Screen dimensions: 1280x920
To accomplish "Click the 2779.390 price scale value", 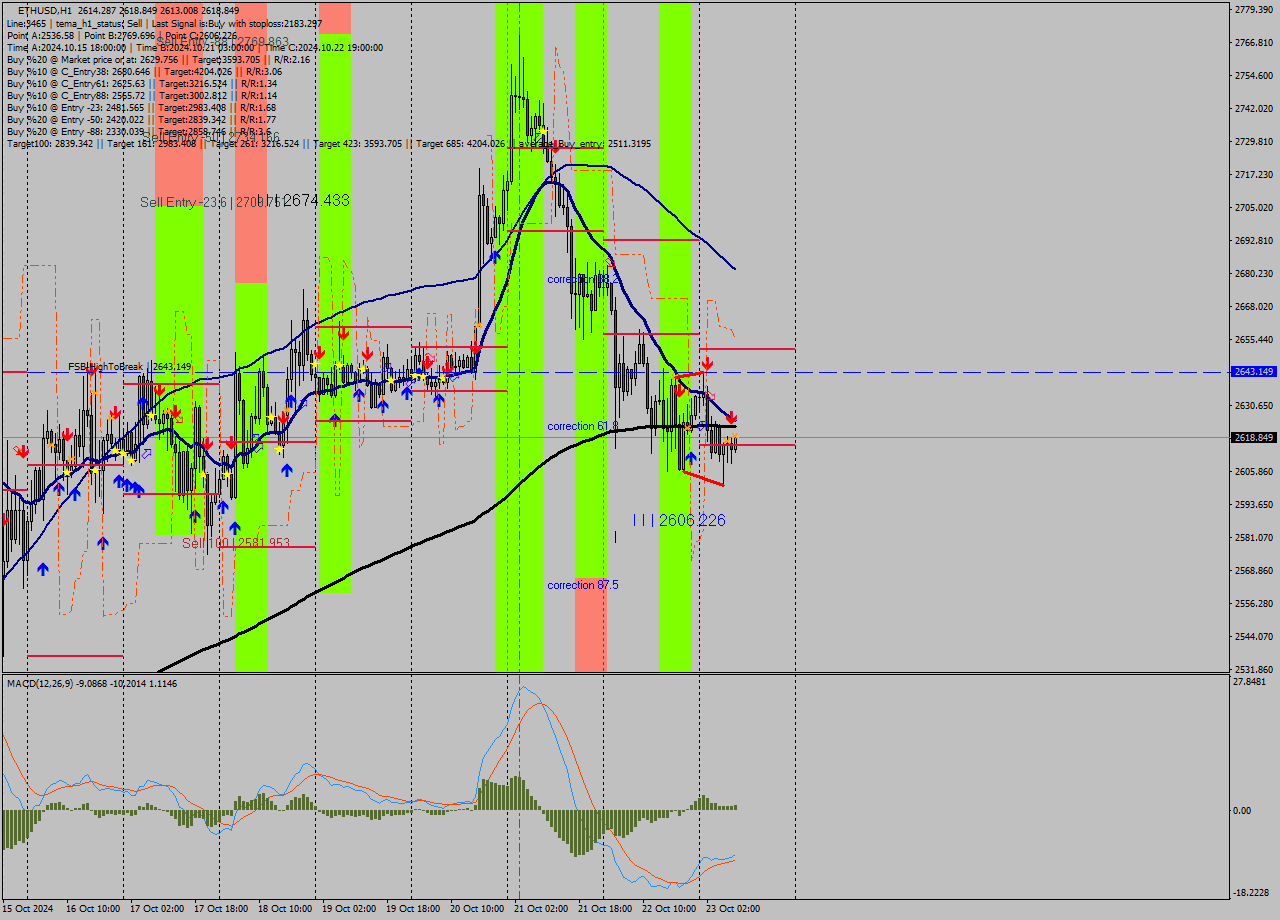I will click(1254, 9).
